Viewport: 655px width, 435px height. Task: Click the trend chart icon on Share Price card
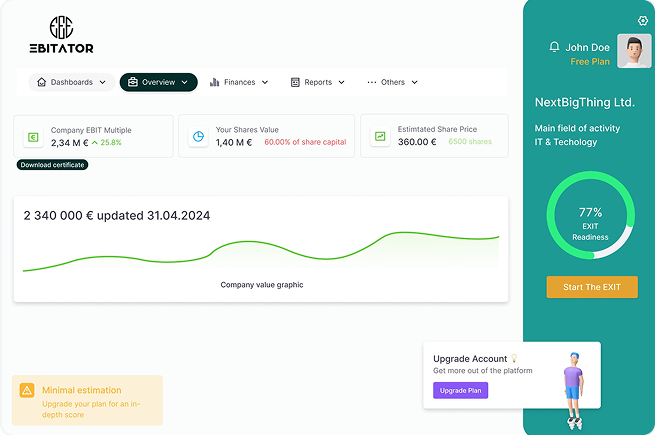380,136
